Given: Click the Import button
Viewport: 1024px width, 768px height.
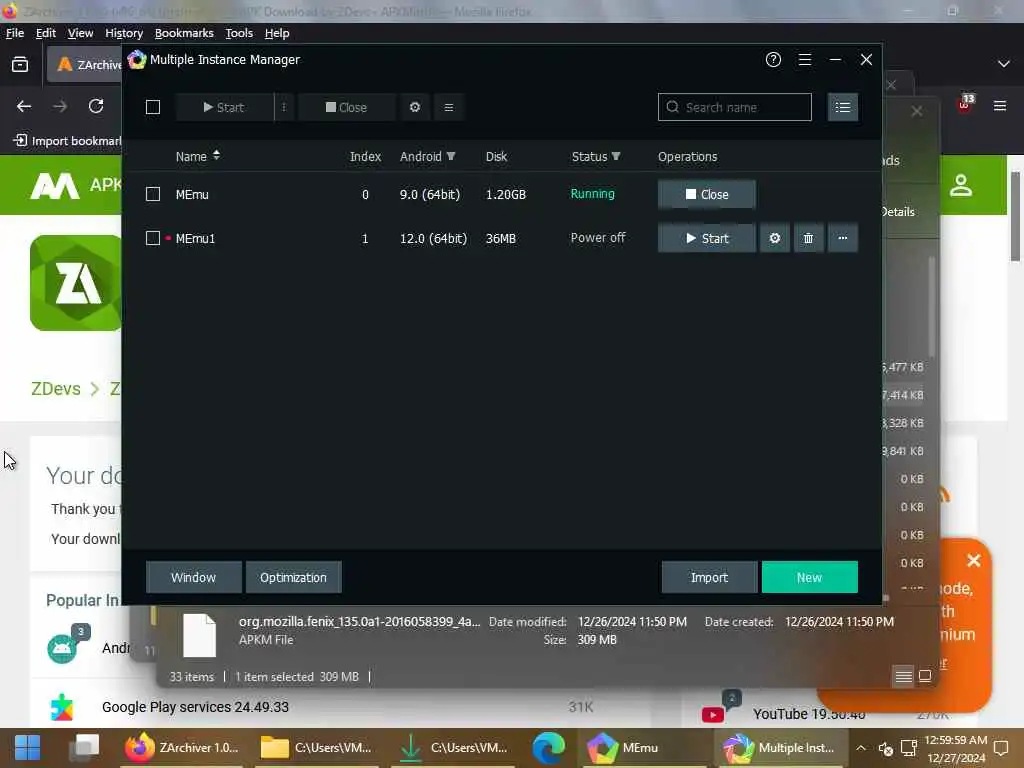Looking at the screenshot, I should tap(709, 577).
